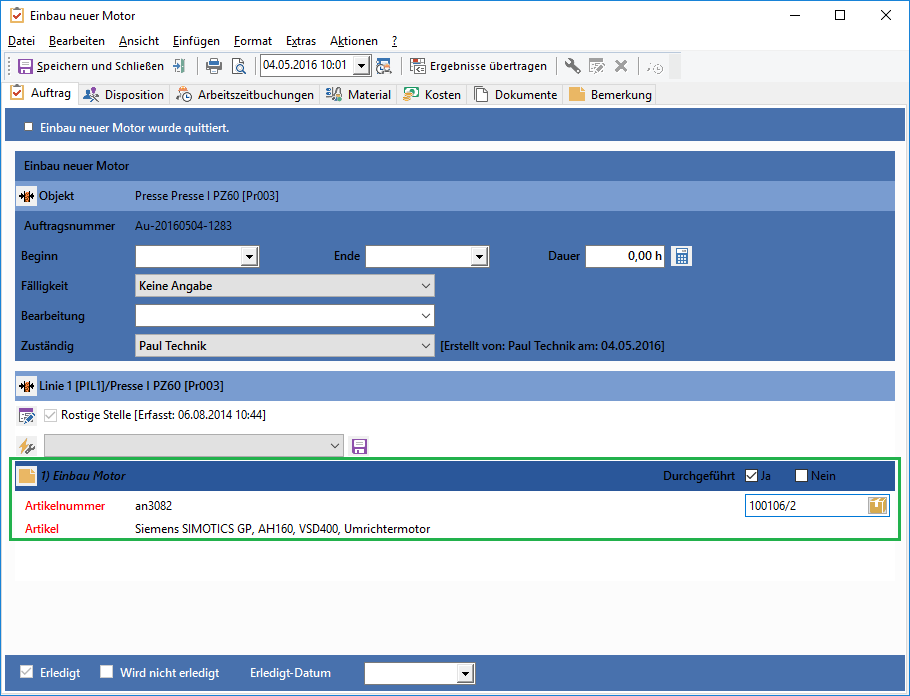The image size is (910, 696).
Task: Click the clock history icon in toolbar
Action: (x=655, y=67)
